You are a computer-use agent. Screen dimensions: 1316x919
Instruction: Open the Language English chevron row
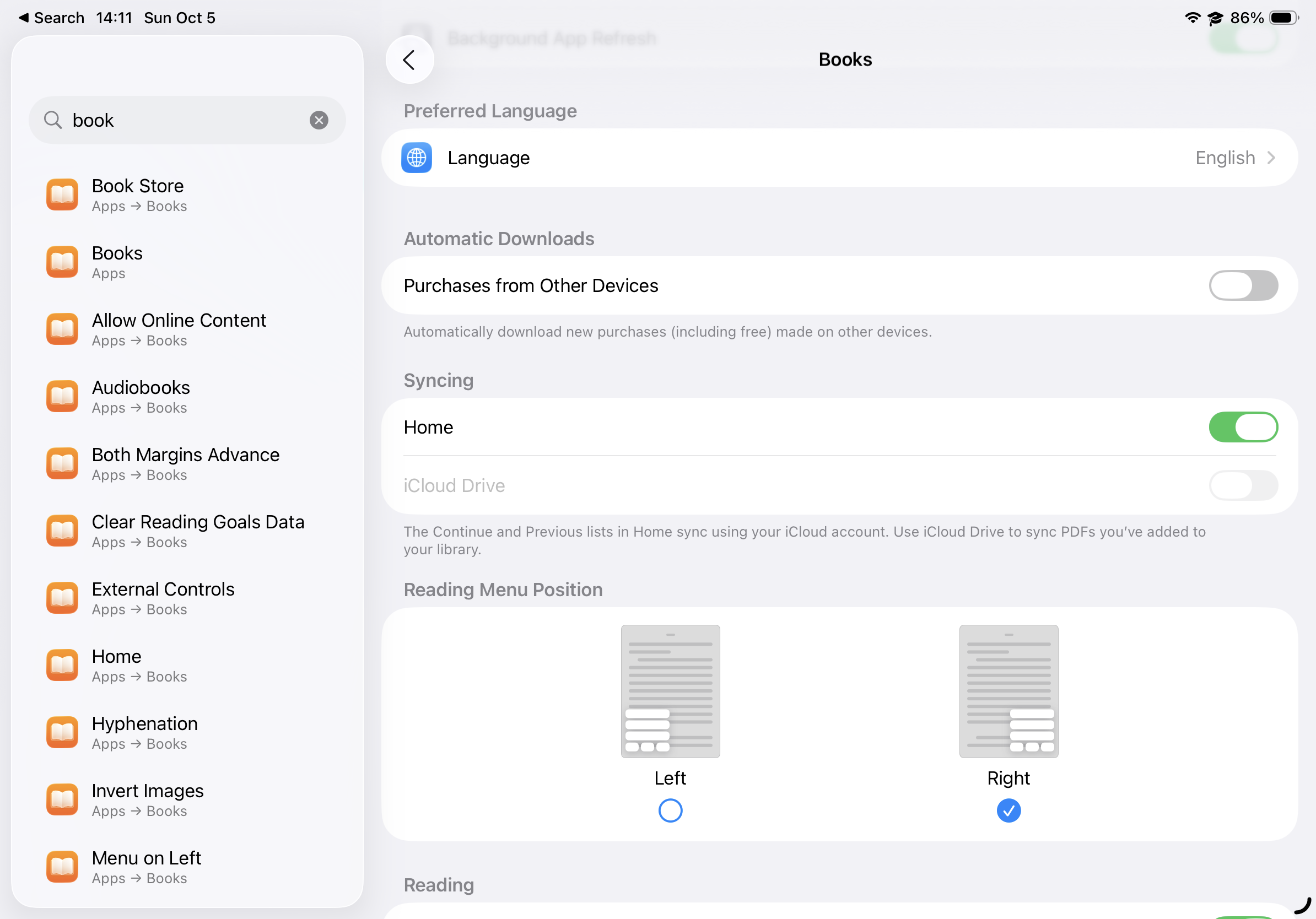[1234, 158]
